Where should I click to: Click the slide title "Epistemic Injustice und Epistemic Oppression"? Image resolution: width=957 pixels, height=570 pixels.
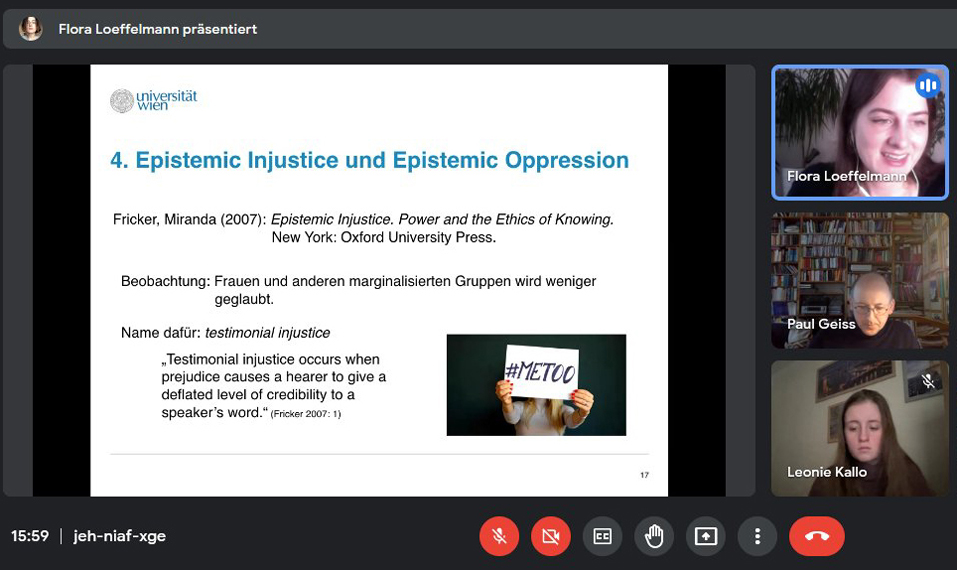point(369,160)
